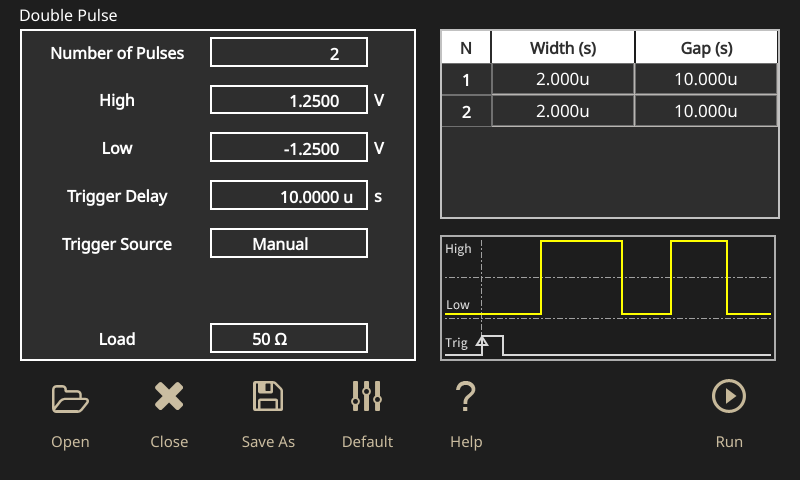Select pulse 1 Width cell

(x=563, y=80)
